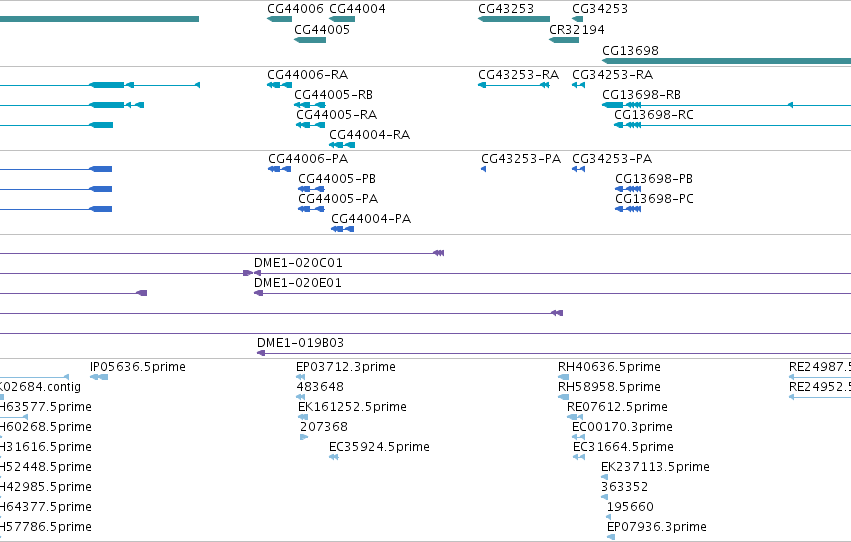Click protein CG34253-PA label
851x542 pixels.
coord(612,158)
